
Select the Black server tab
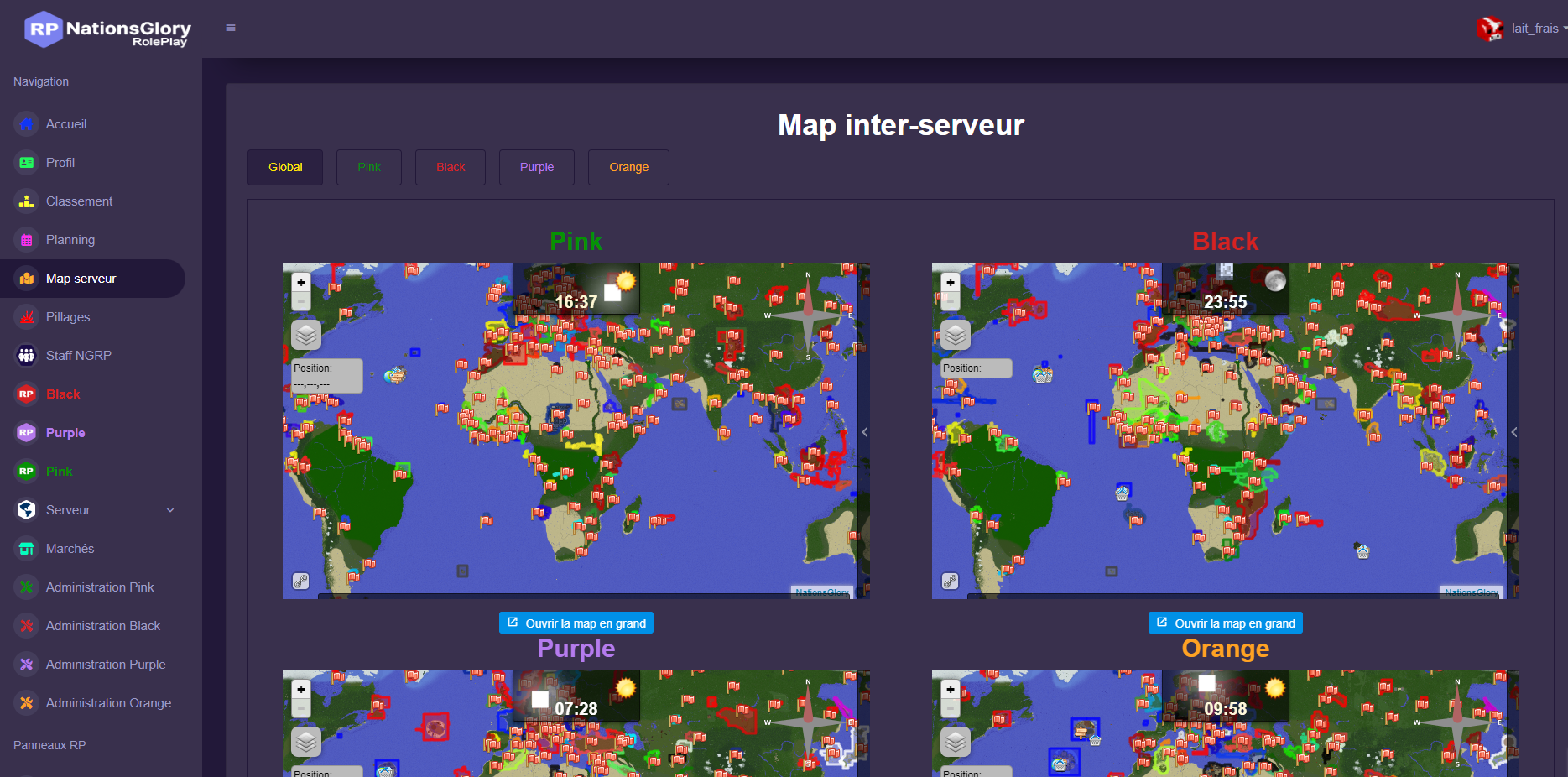pos(451,167)
